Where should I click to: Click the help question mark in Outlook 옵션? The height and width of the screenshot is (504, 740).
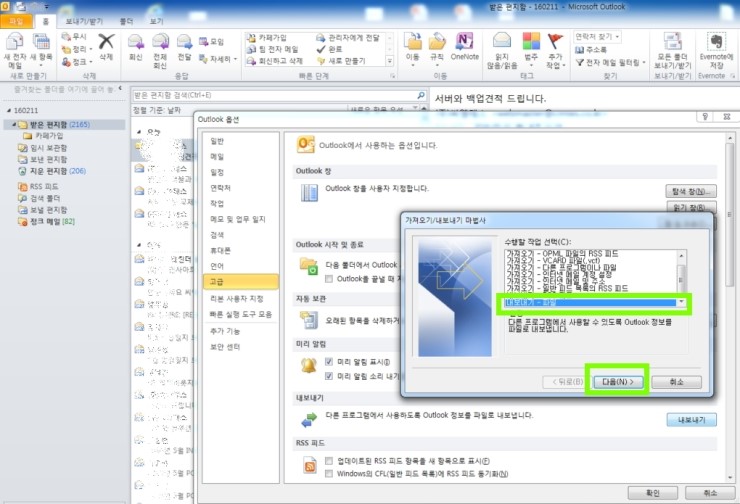tap(705, 117)
